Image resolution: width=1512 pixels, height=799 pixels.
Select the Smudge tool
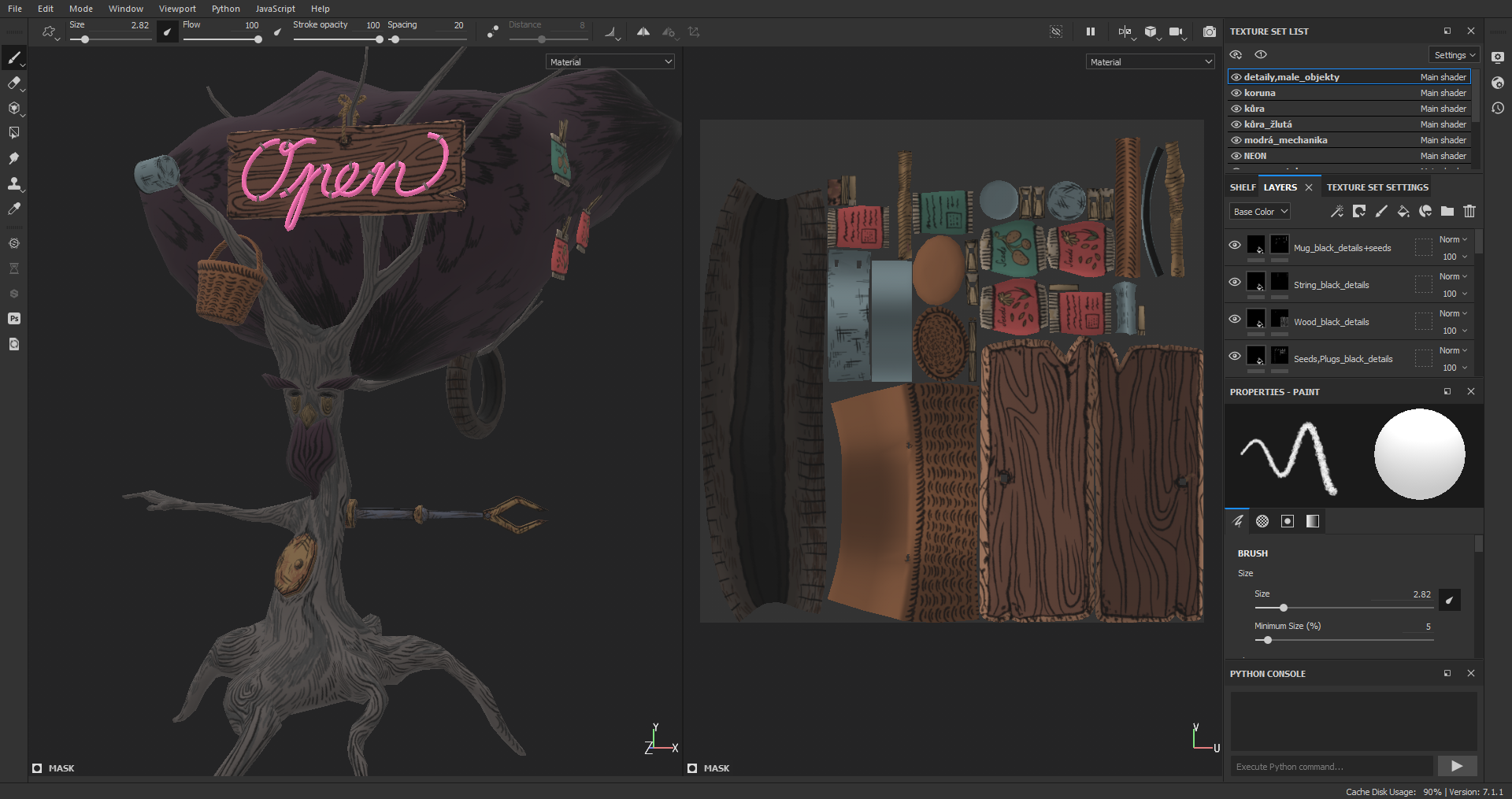(x=14, y=158)
